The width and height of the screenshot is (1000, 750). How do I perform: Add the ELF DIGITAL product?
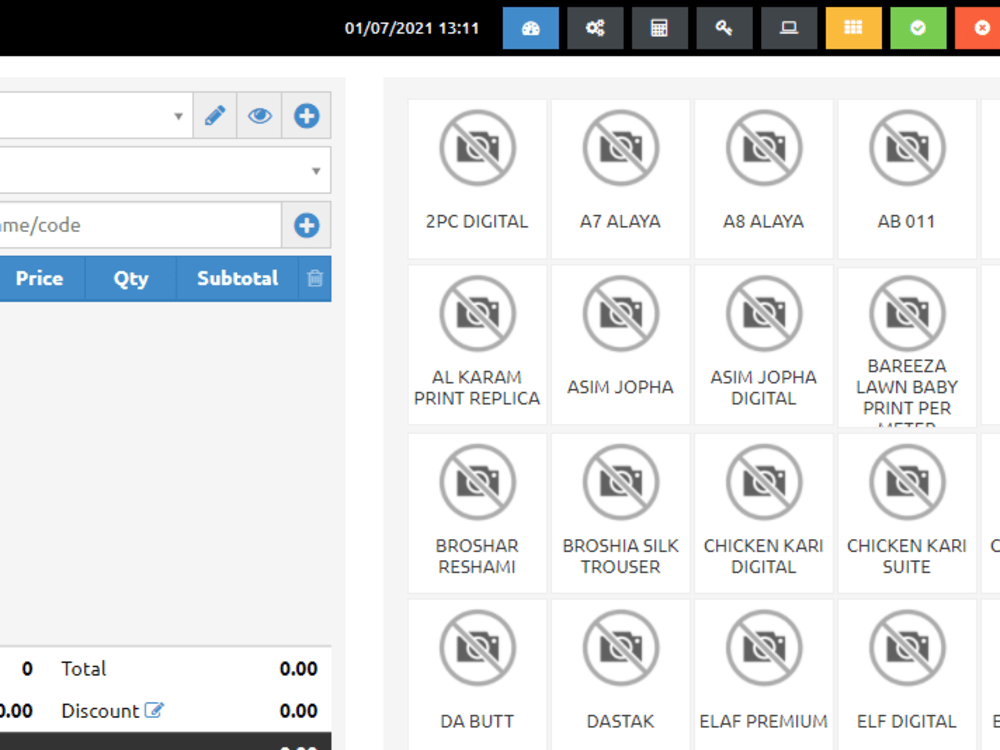point(907,676)
